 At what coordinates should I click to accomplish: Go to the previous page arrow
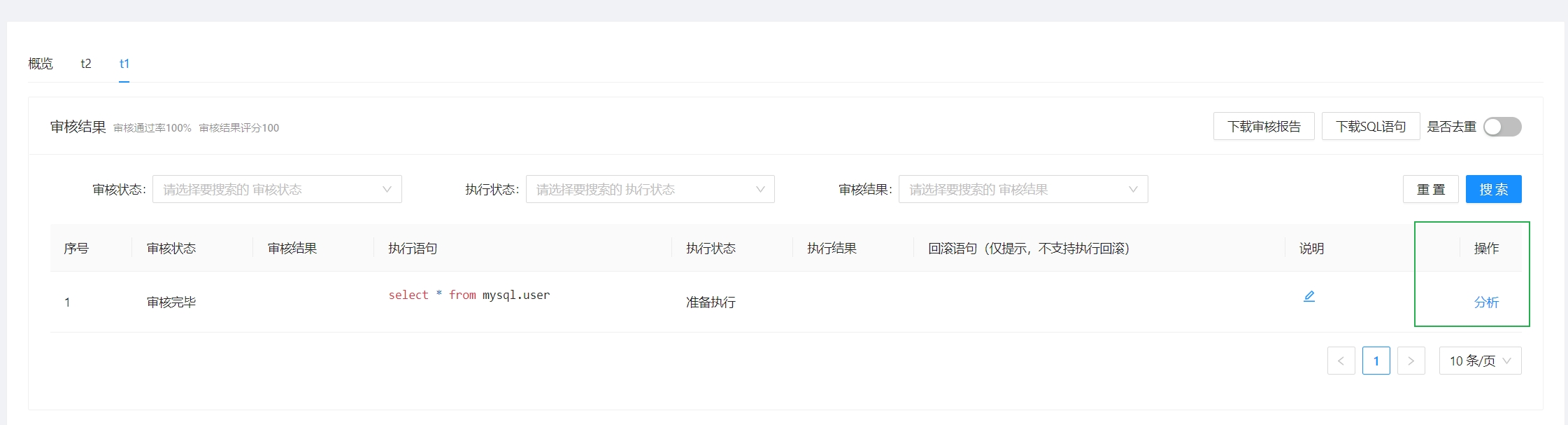1341,361
